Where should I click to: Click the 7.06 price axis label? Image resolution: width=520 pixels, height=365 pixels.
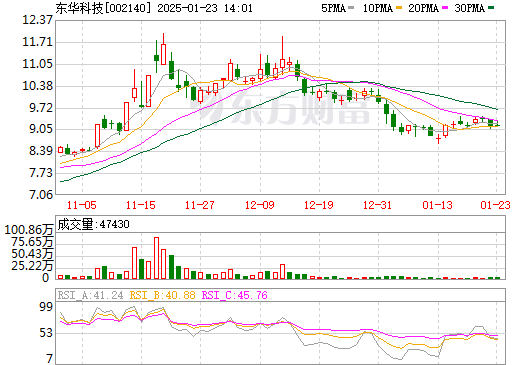[x=41, y=194]
